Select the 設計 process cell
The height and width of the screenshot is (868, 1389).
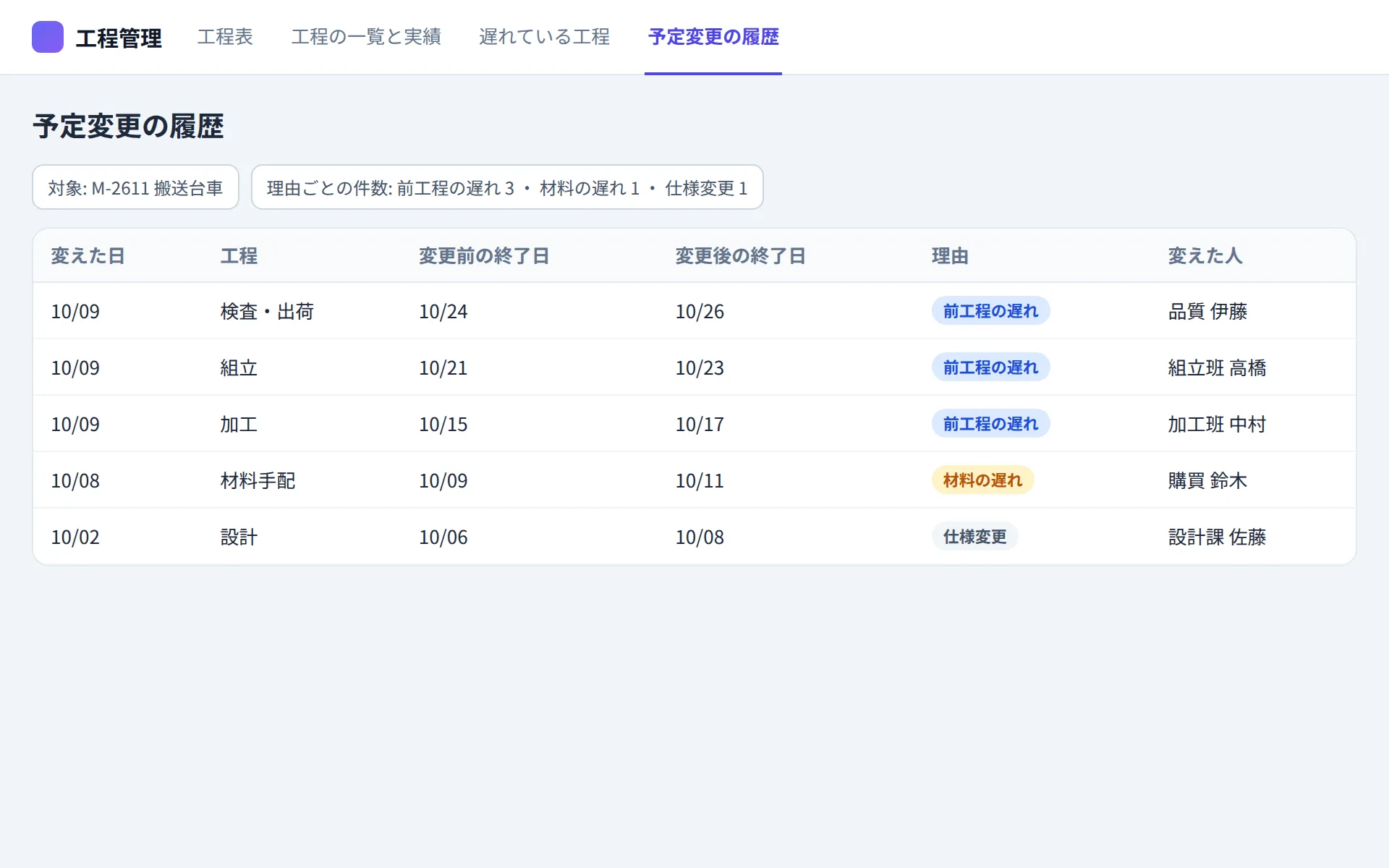(x=239, y=537)
